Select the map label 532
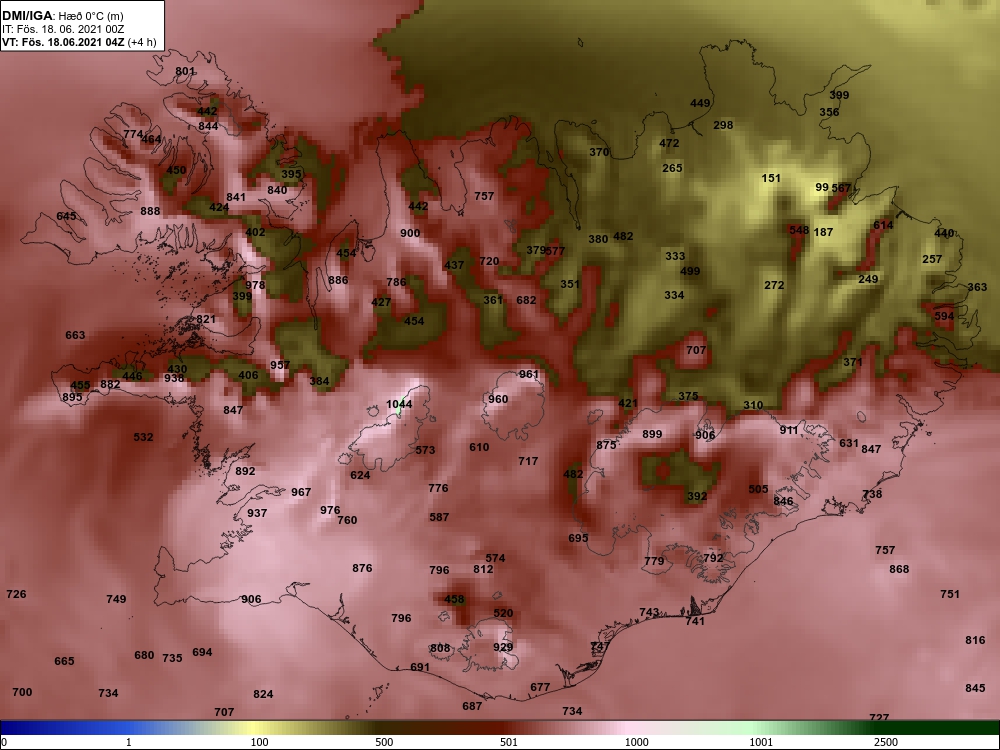 coord(143,437)
